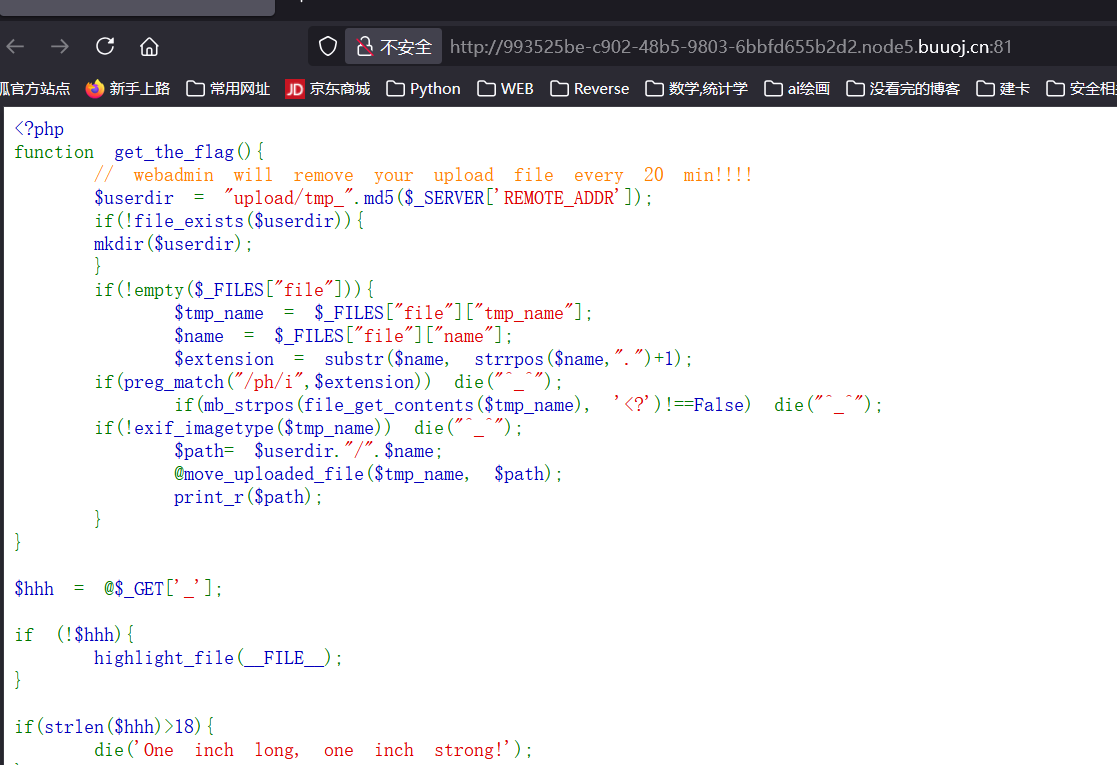Click 'mkdir($userdir);' code line
The image size is (1117, 765).
(x=173, y=244)
